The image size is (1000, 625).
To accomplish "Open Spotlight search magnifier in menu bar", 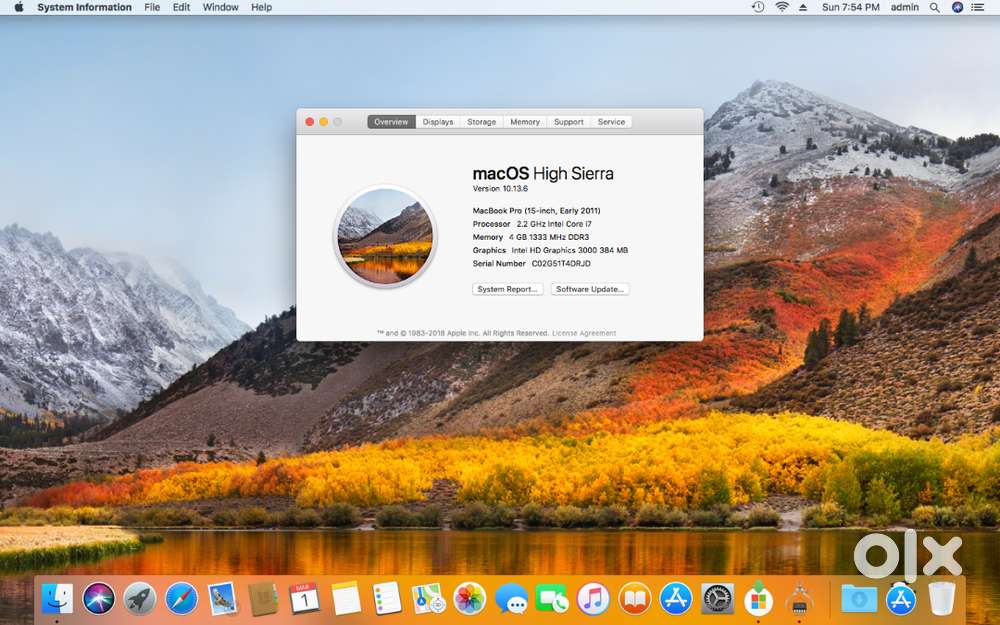I will tap(934, 7).
